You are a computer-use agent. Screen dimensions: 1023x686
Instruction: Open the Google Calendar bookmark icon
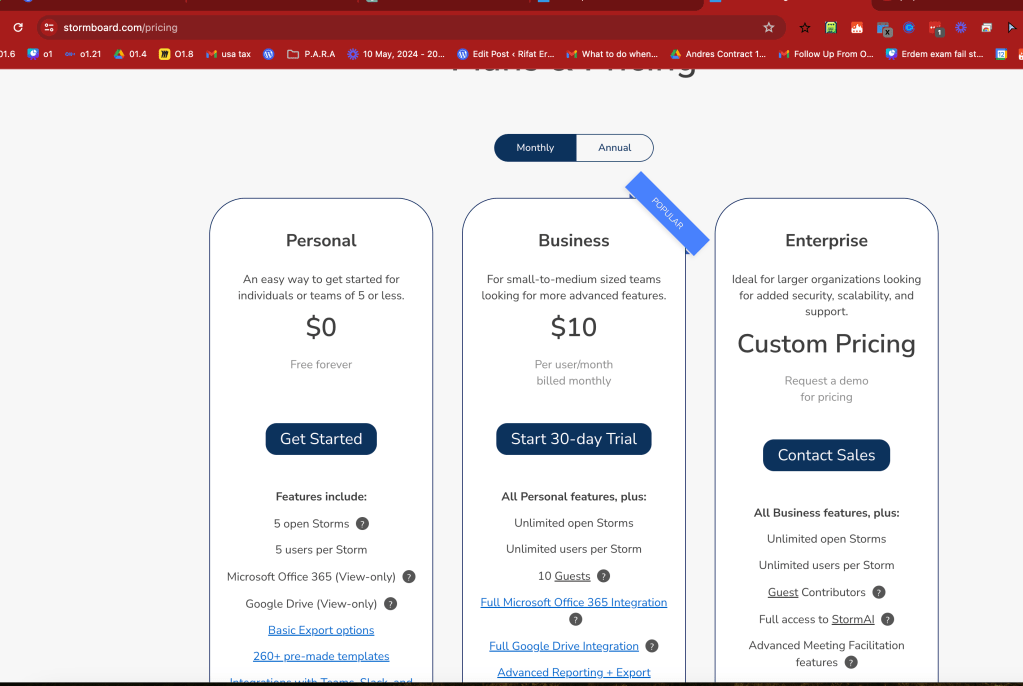(1001, 54)
